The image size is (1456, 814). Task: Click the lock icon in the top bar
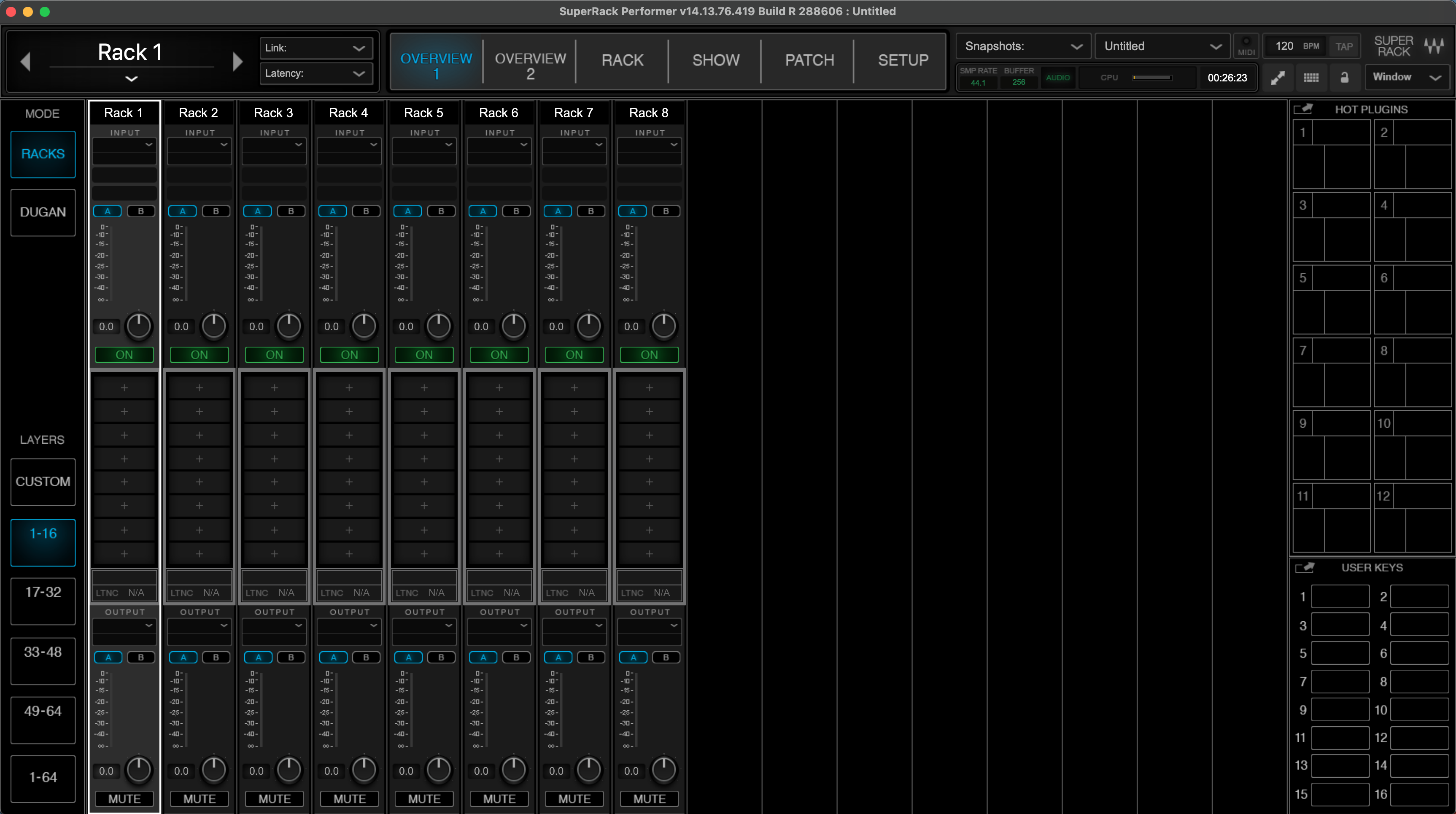click(x=1345, y=78)
